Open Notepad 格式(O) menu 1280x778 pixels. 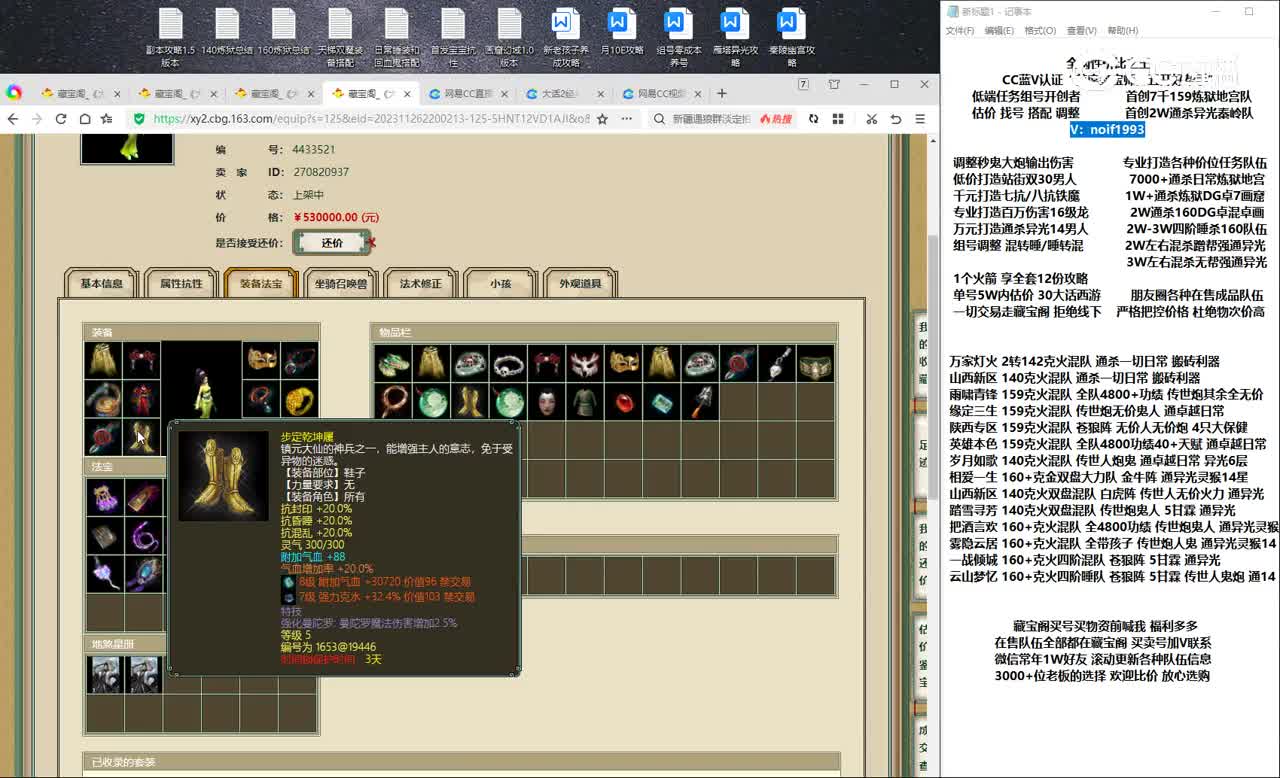(x=1040, y=31)
